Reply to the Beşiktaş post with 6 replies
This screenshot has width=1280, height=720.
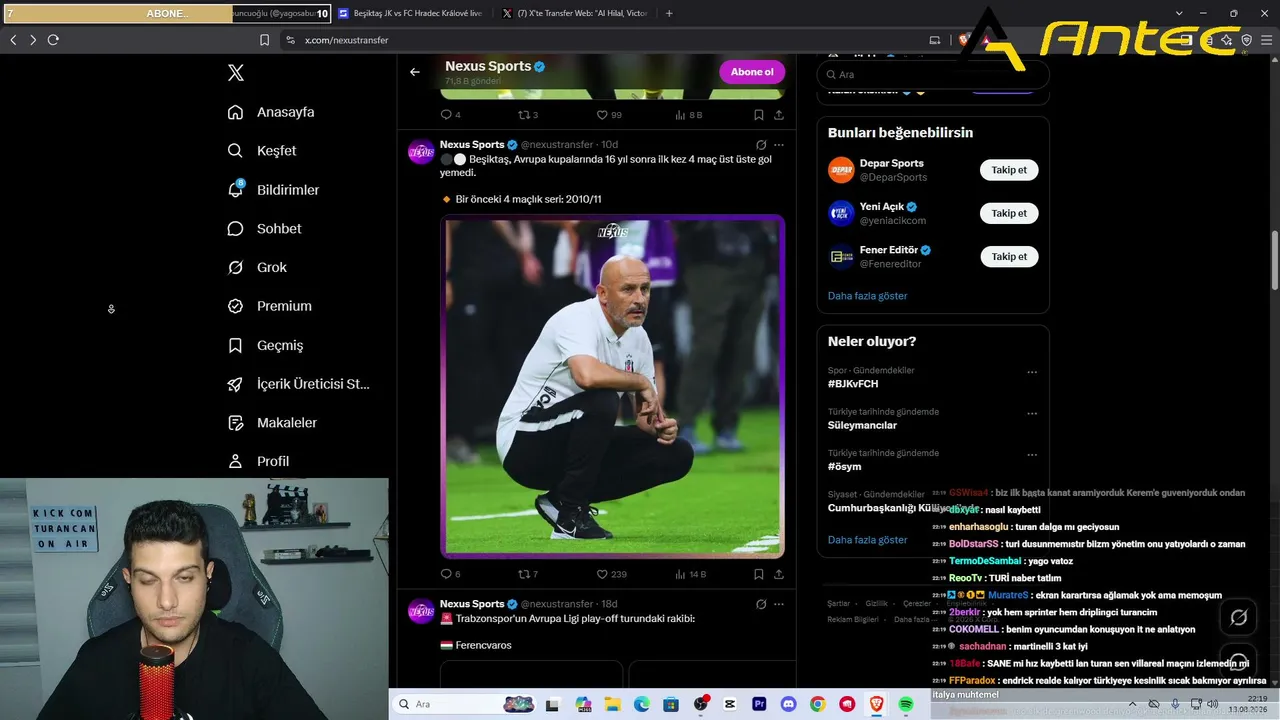tap(450, 574)
